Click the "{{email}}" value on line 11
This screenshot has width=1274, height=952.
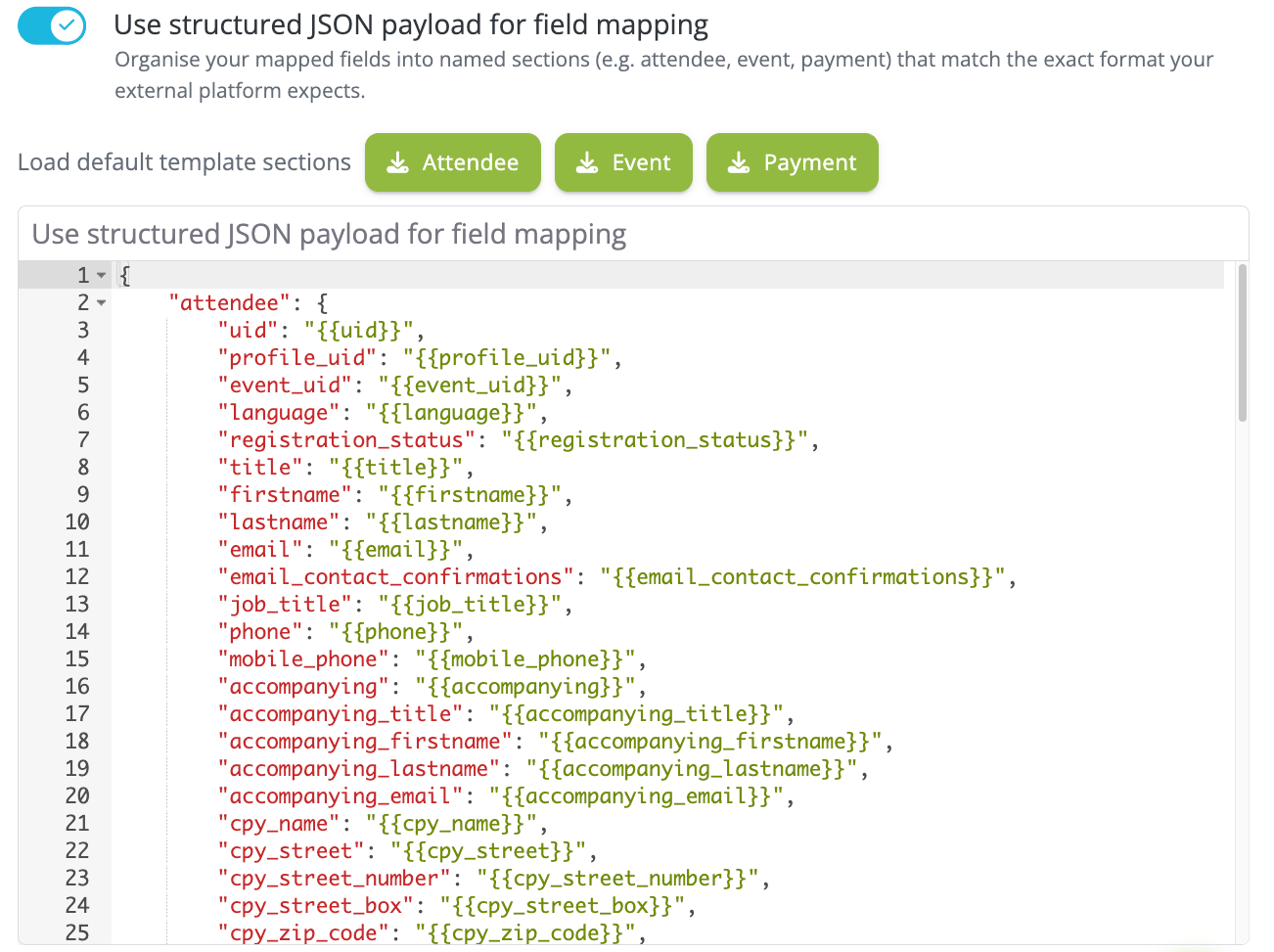pos(396,550)
